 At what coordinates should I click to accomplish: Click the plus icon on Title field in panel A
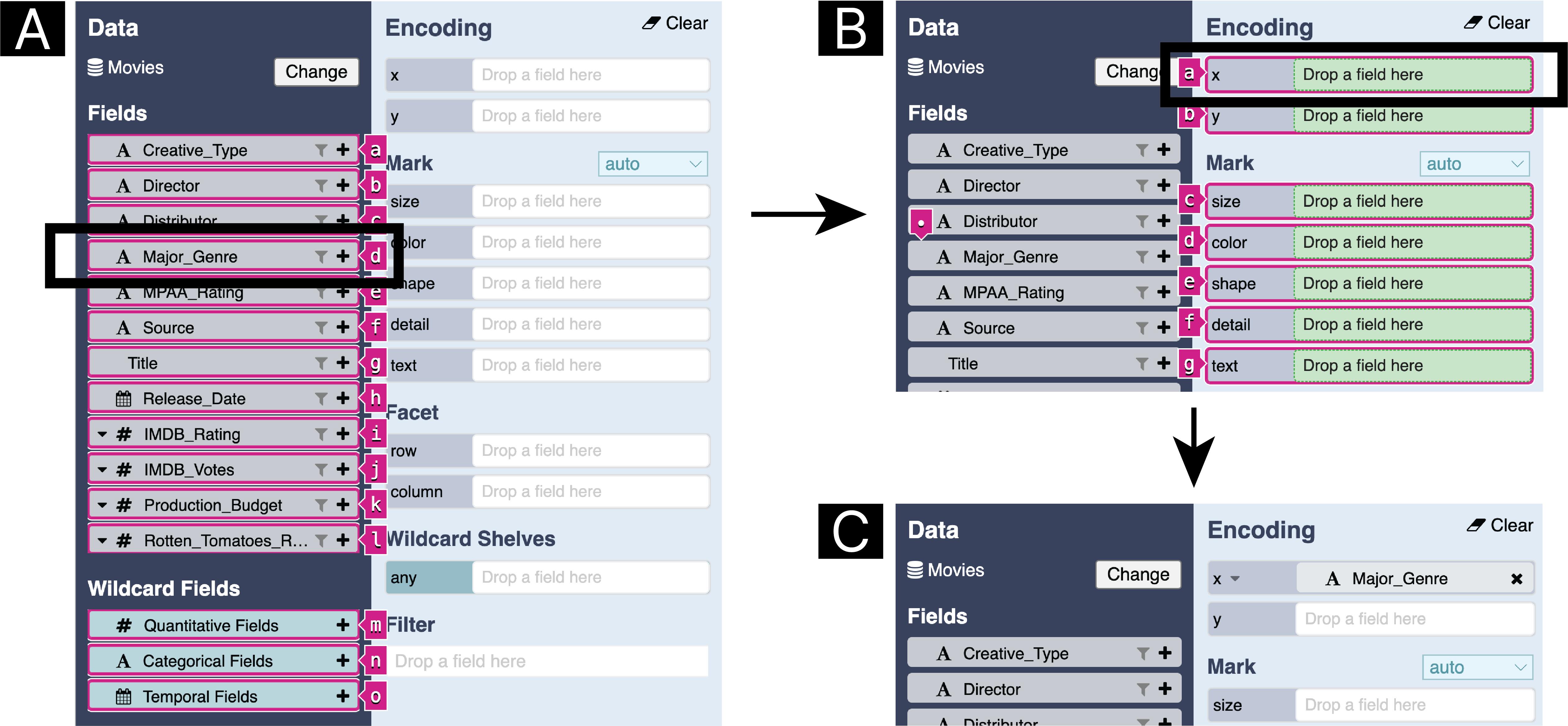[343, 363]
